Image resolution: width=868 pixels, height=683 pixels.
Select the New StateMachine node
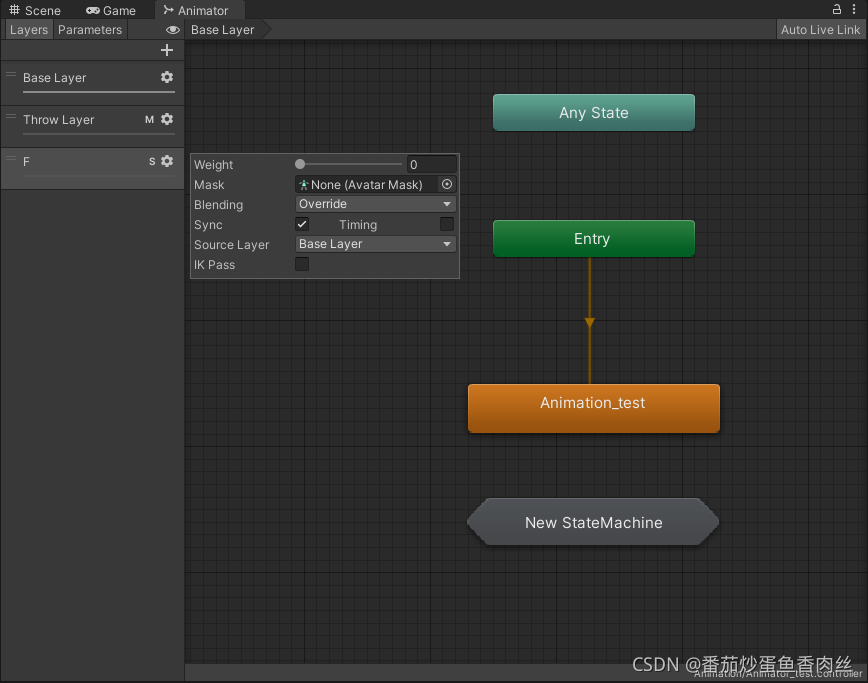593,522
